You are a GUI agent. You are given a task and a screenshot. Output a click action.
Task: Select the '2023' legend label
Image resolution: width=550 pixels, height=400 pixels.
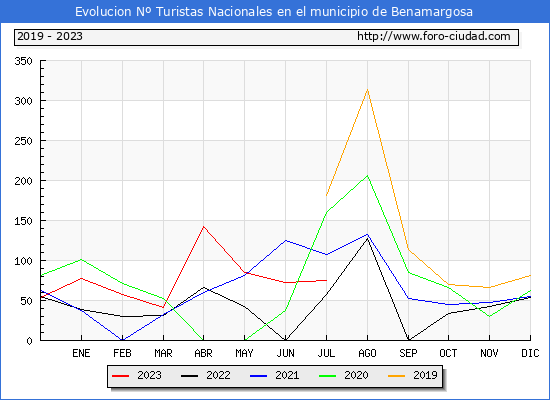(x=149, y=375)
